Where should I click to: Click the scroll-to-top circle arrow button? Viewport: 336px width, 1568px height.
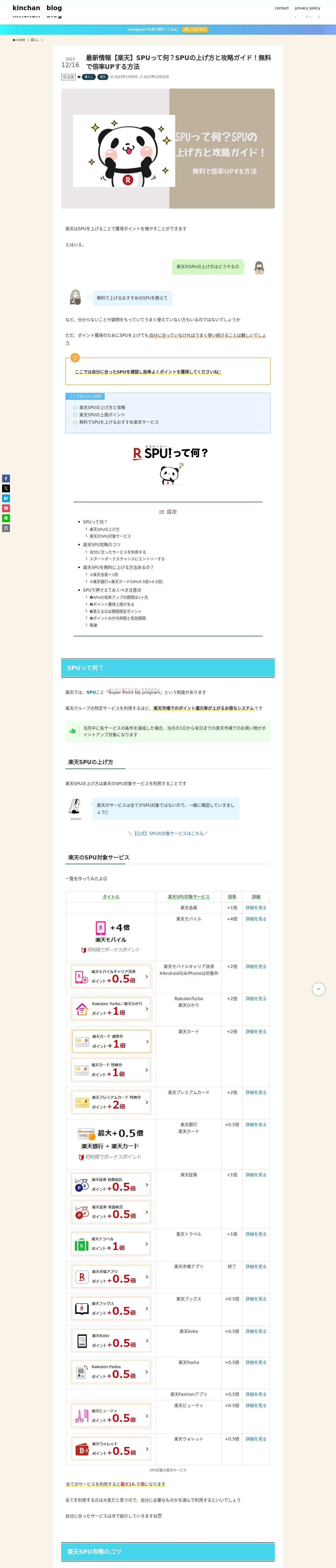pos(318,989)
